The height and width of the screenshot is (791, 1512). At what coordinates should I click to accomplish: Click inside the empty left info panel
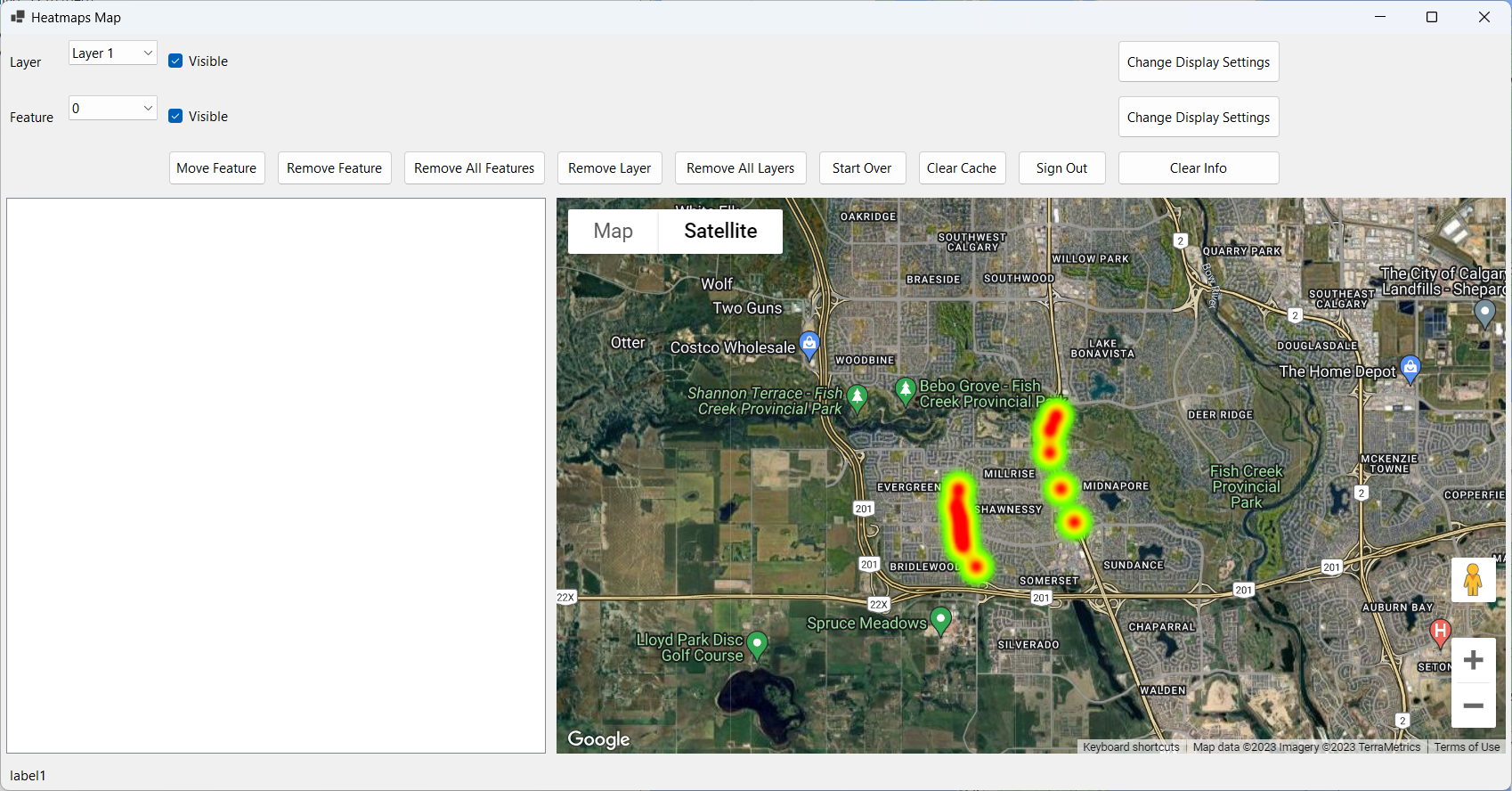[x=276, y=476]
